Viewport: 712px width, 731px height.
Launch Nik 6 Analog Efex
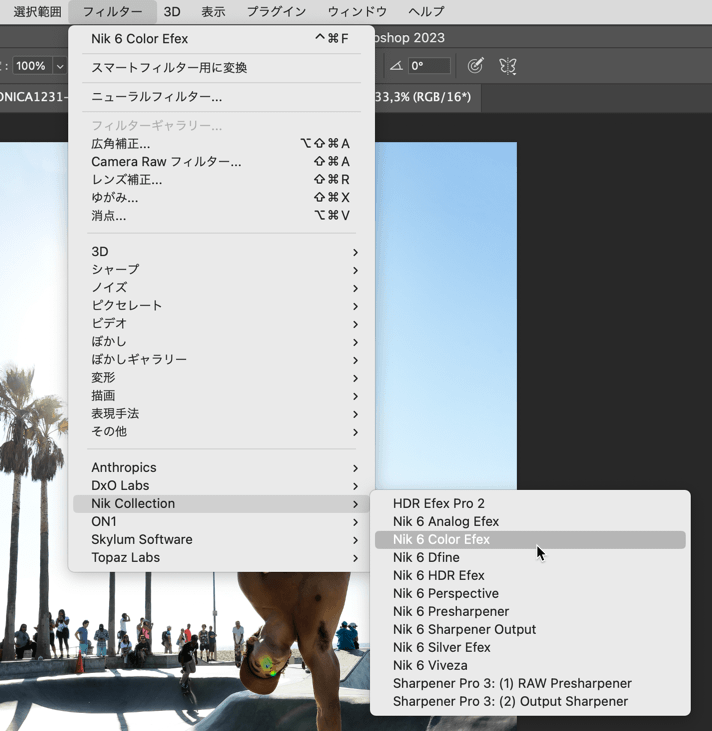(530, 522)
